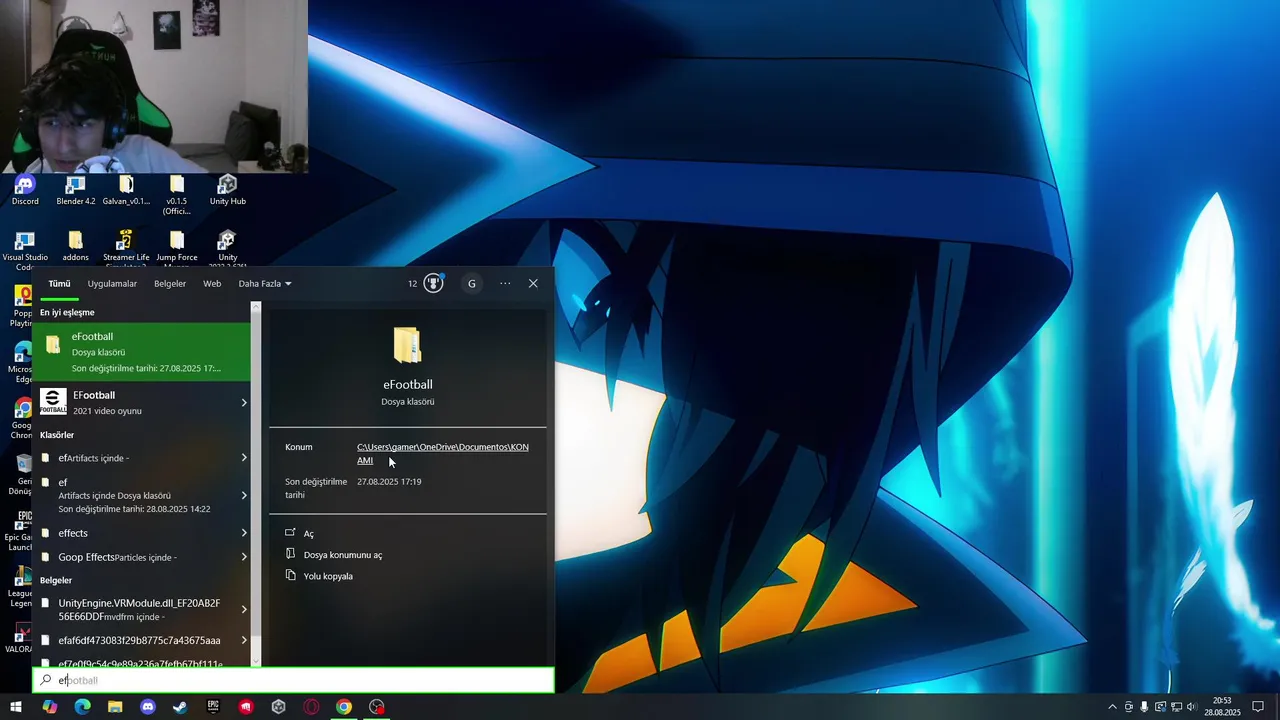Switch to Google Chrome in taskbar
1280x720 pixels.
point(344,707)
